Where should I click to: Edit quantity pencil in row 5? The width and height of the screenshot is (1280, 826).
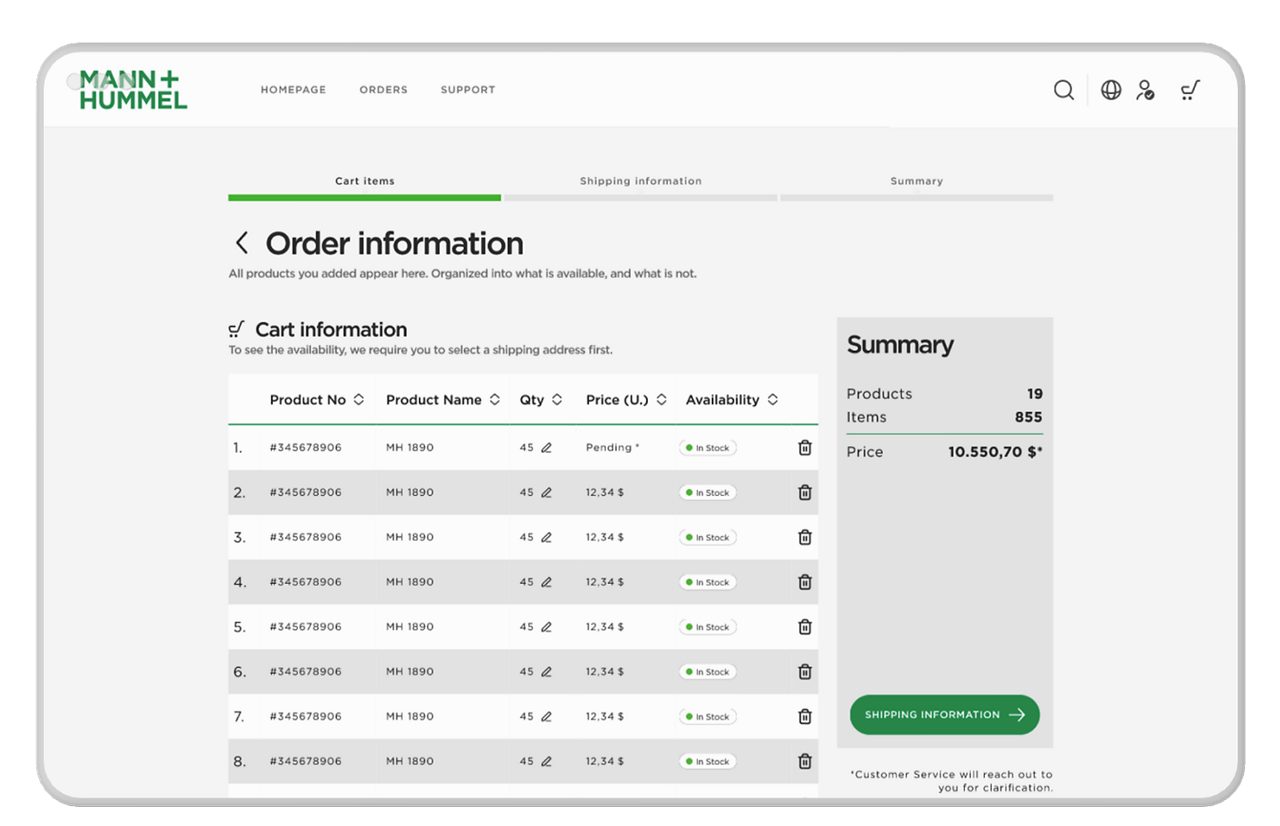547,627
